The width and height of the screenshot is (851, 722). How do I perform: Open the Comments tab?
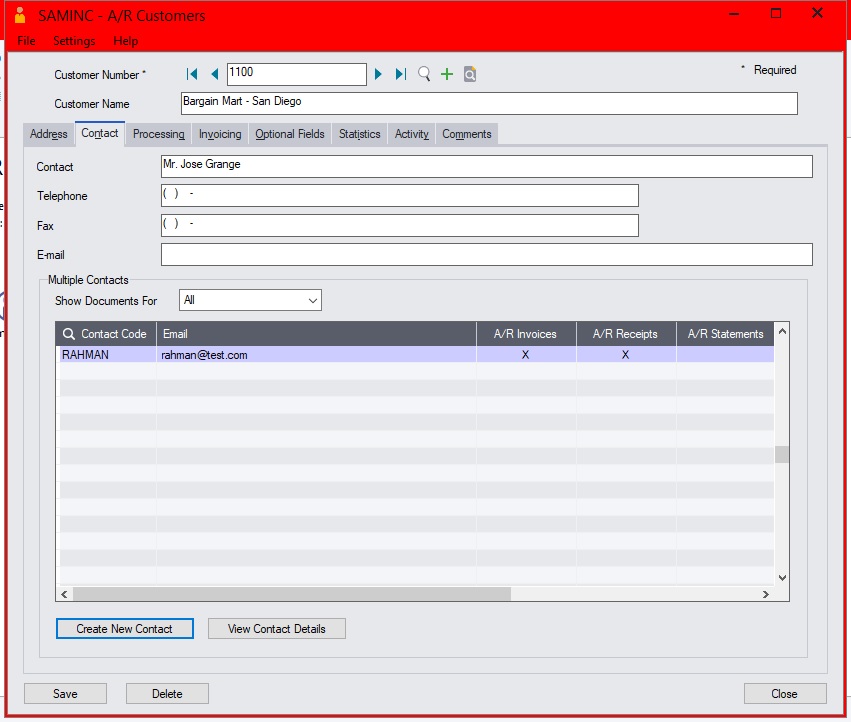coord(467,134)
